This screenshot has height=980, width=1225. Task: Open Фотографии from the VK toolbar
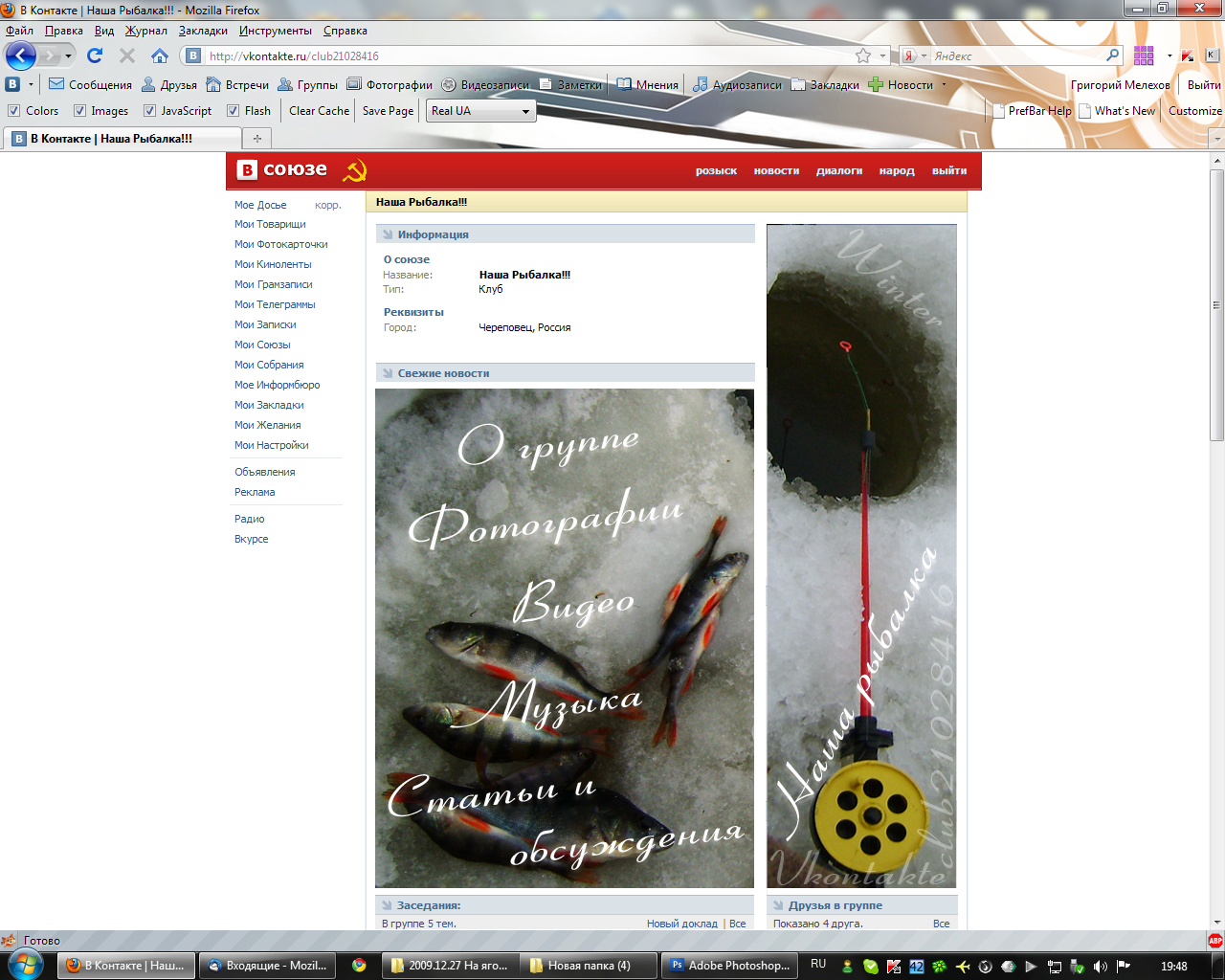click(x=390, y=84)
